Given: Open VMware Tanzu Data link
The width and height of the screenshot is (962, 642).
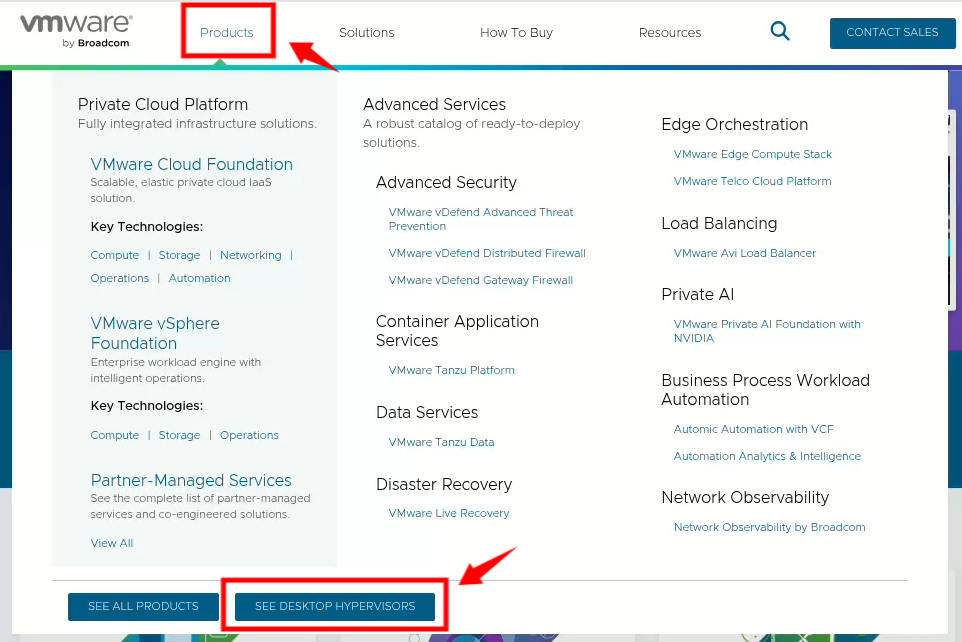Looking at the screenshot, I should click(x=441, y=442).
